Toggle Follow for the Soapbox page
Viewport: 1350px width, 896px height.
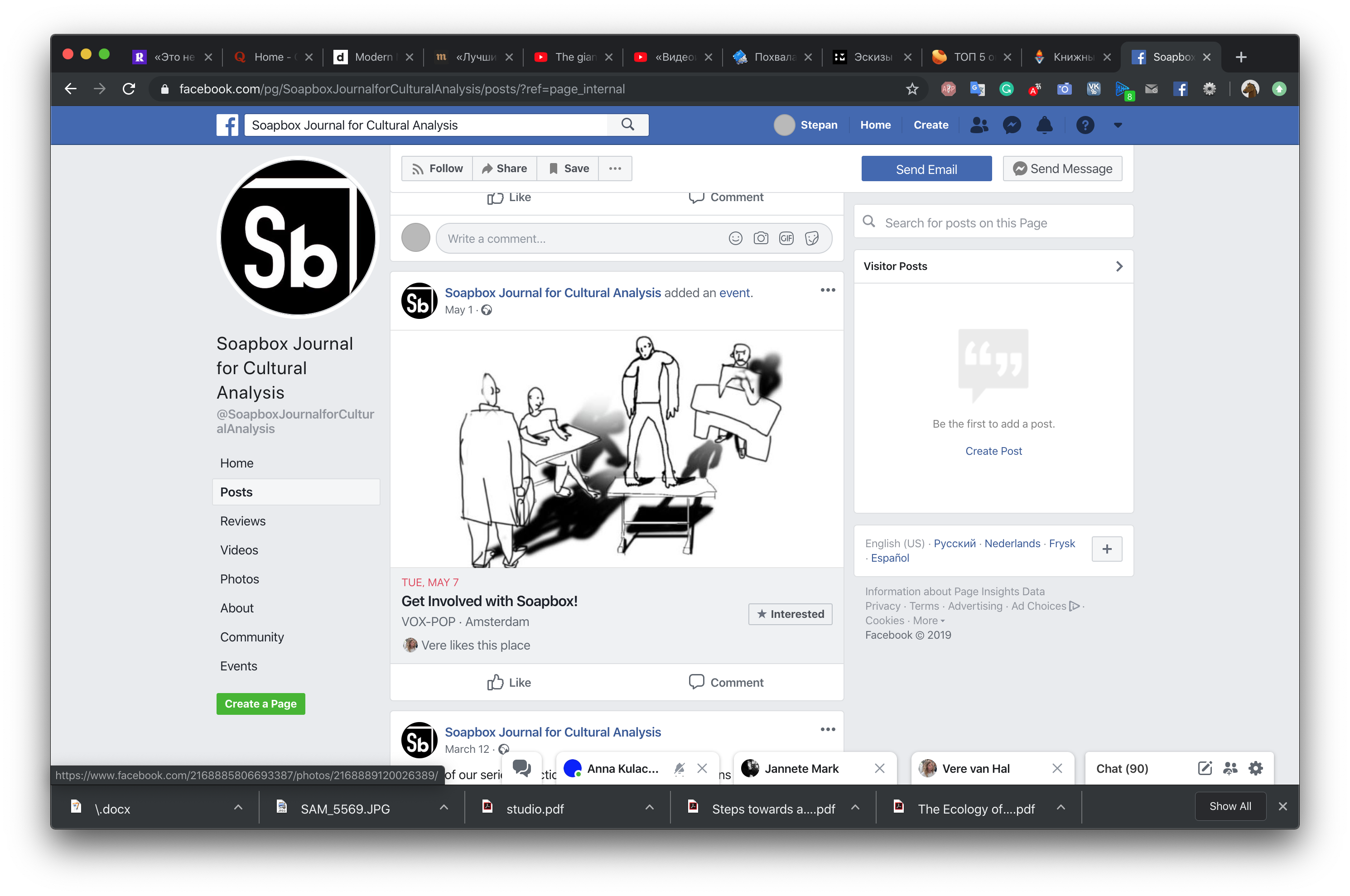(x=437, y=168)
